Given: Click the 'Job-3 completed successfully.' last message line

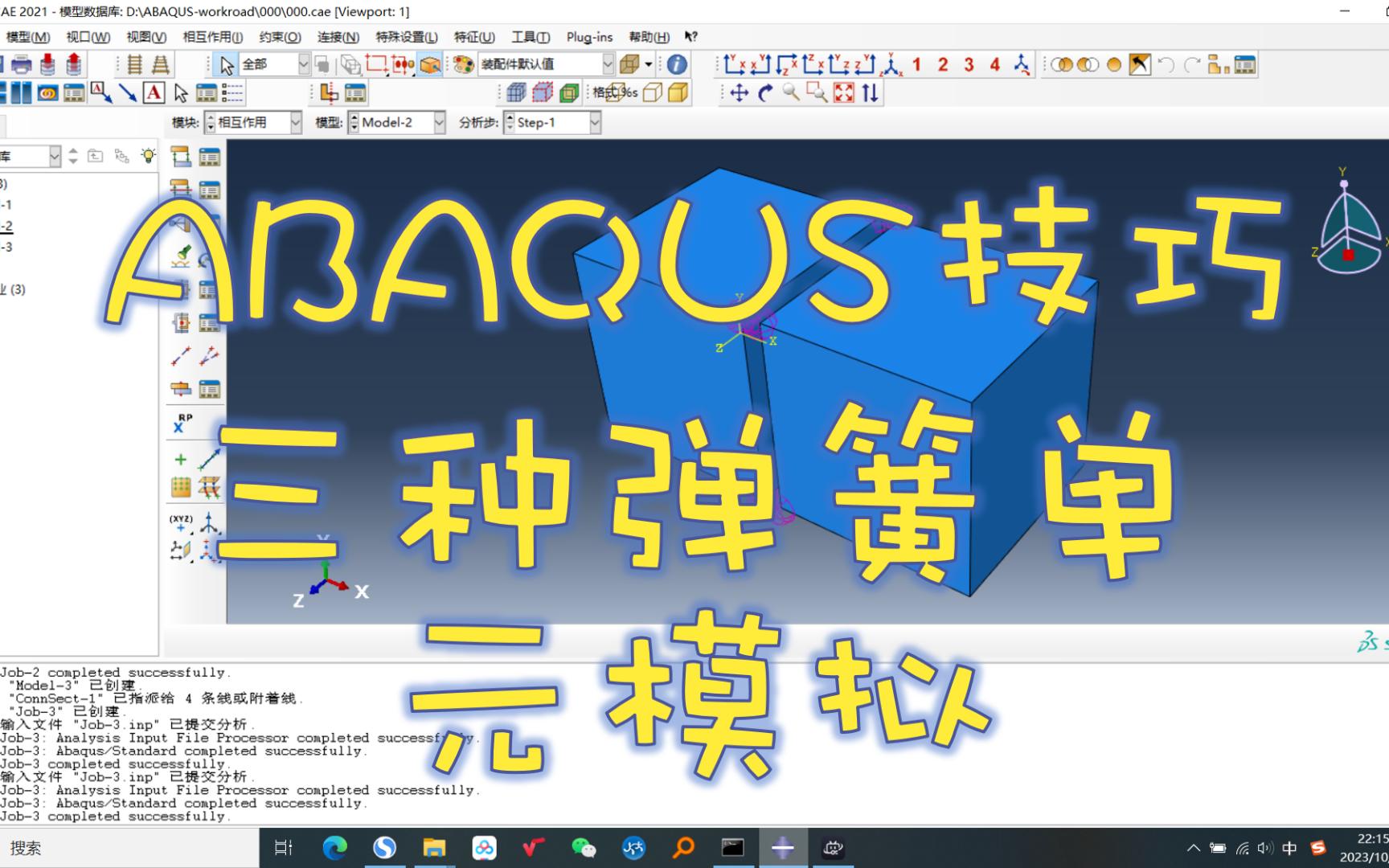Looking at the screenshot, I should click(x=116, y=816).
